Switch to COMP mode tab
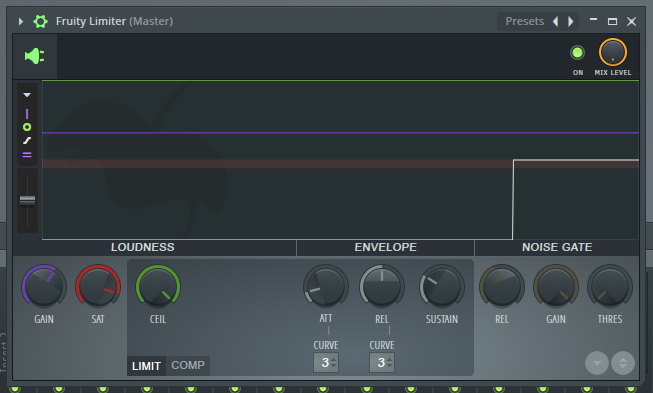 coord(188,366)
